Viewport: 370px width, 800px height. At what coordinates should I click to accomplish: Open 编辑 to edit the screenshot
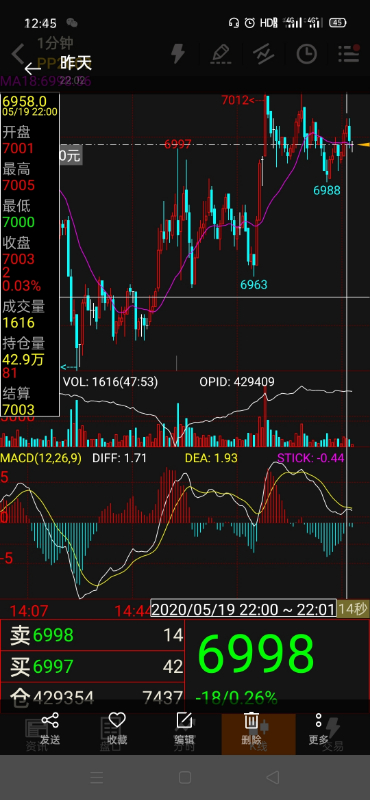[184, 729]
